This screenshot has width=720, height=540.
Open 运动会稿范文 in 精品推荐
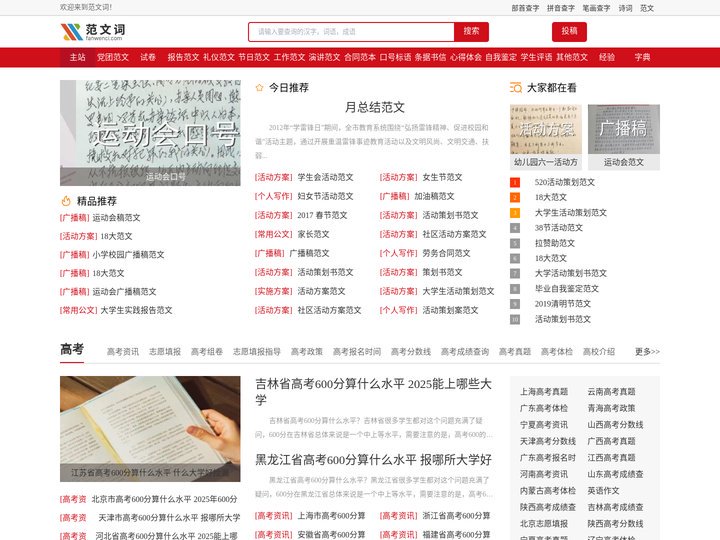click(x=116, y=218)
